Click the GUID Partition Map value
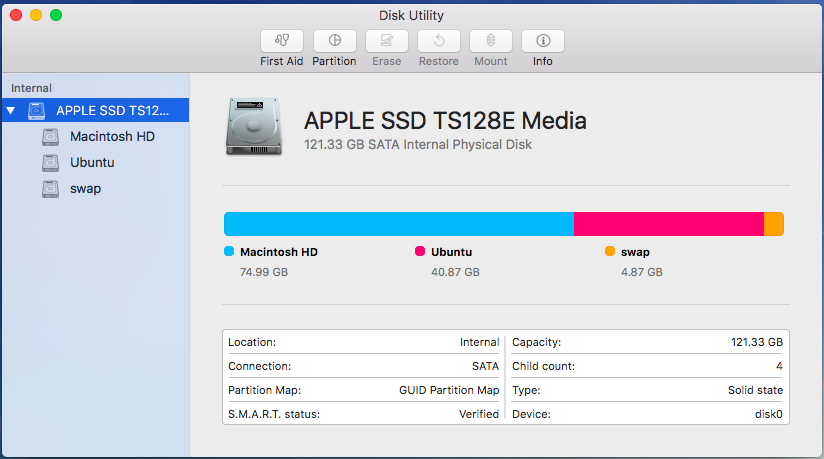Viewport: 824px width, 459px height. click(449, 390)
